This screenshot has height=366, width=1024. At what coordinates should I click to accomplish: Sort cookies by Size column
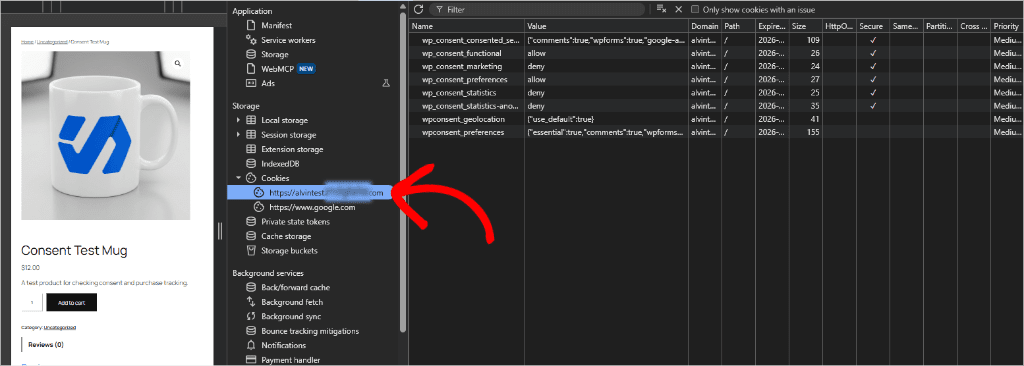[805, 26]
